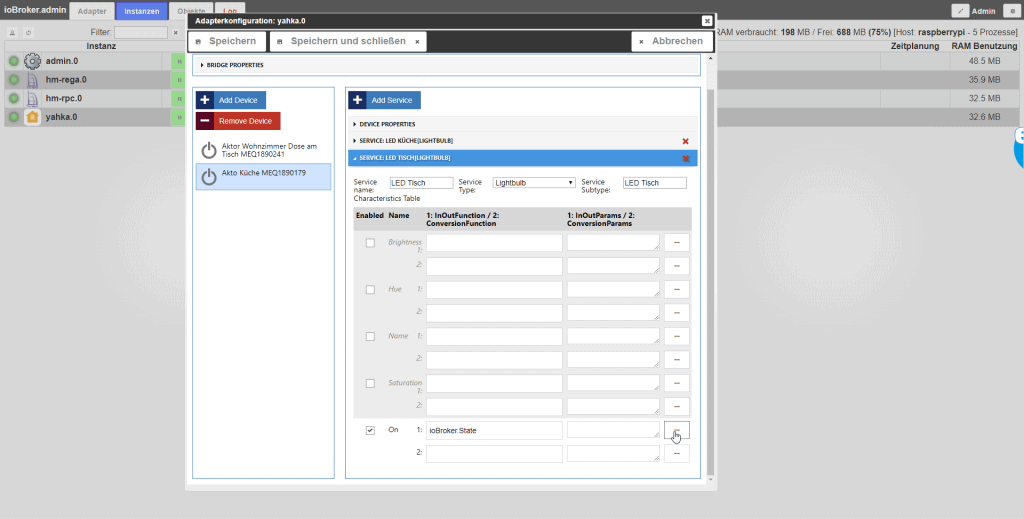The width and height of the screenshot is (1024, 519).
Task: Click On row 2 params selector button
Action: point(677,454)
